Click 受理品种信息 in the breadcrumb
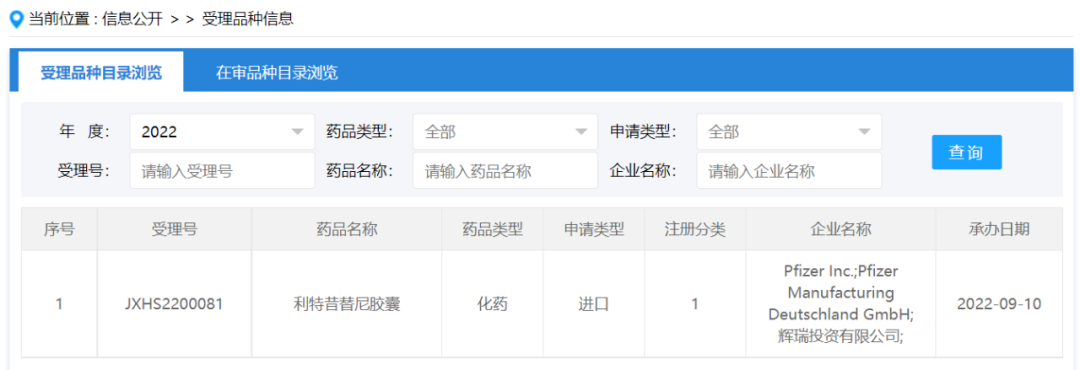The height and width of the screenshot is (370, 1080). pyautogui.click(x=248, y=19)
